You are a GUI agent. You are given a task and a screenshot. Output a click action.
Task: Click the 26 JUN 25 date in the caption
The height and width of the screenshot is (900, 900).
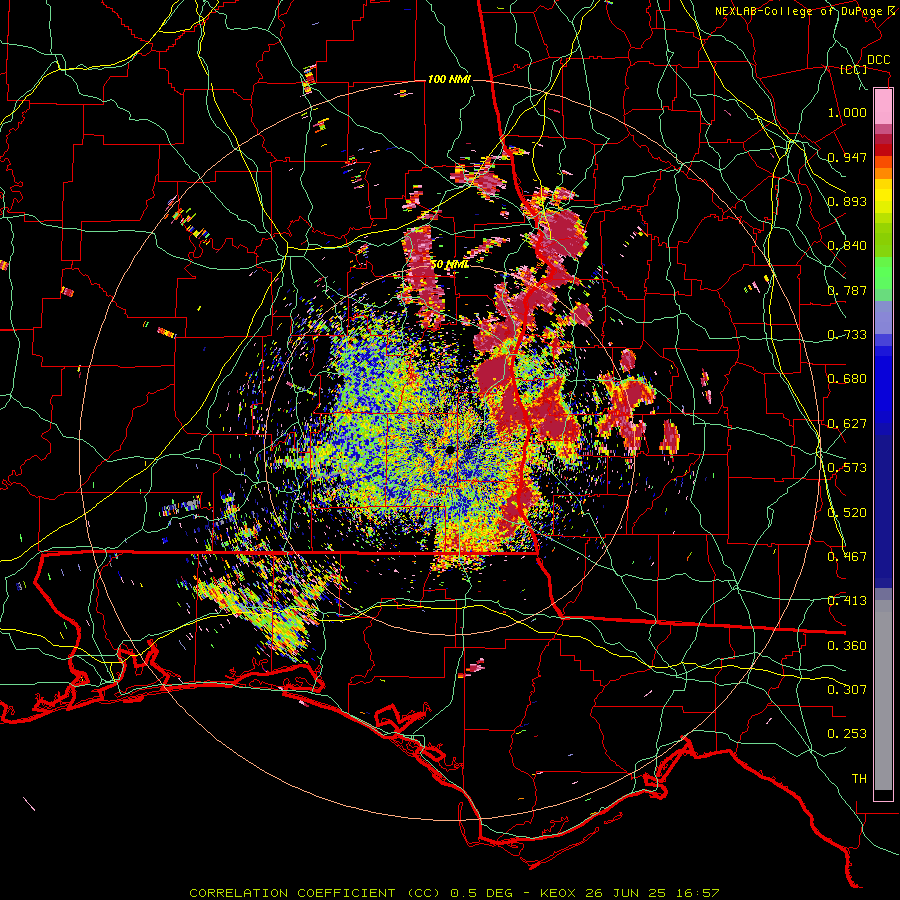(626, 893)
